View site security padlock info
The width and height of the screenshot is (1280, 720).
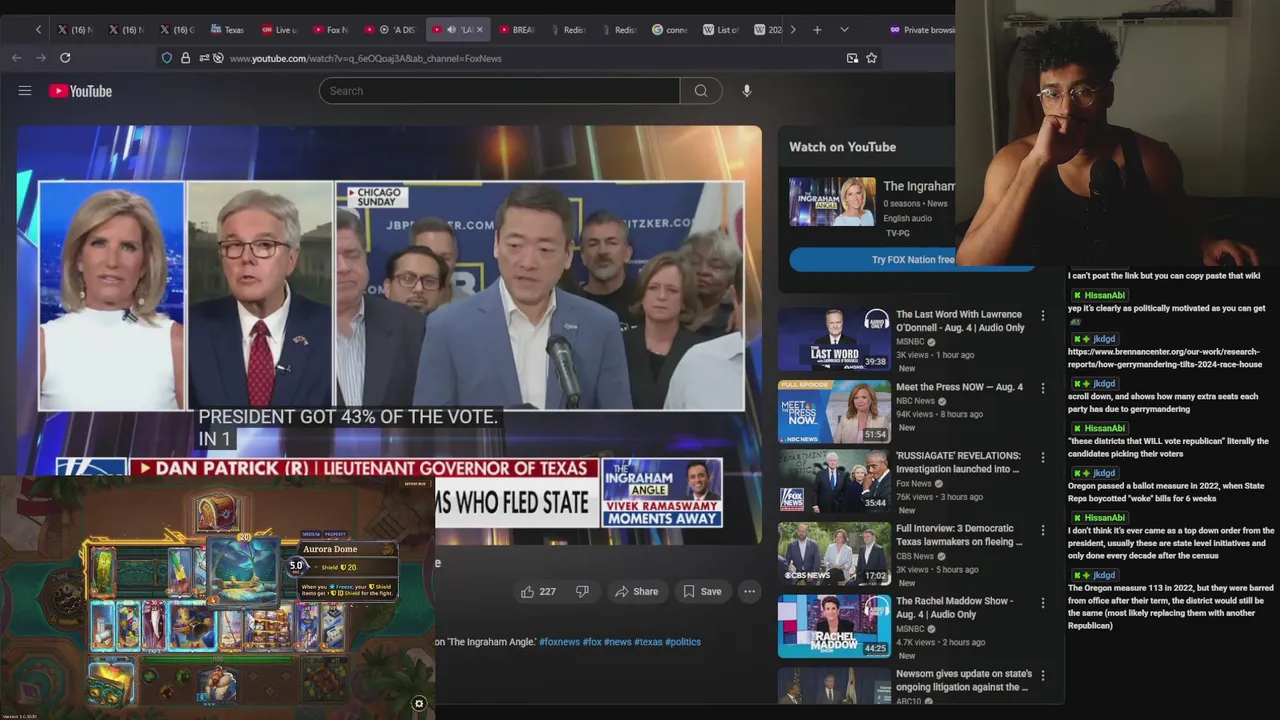185,58
